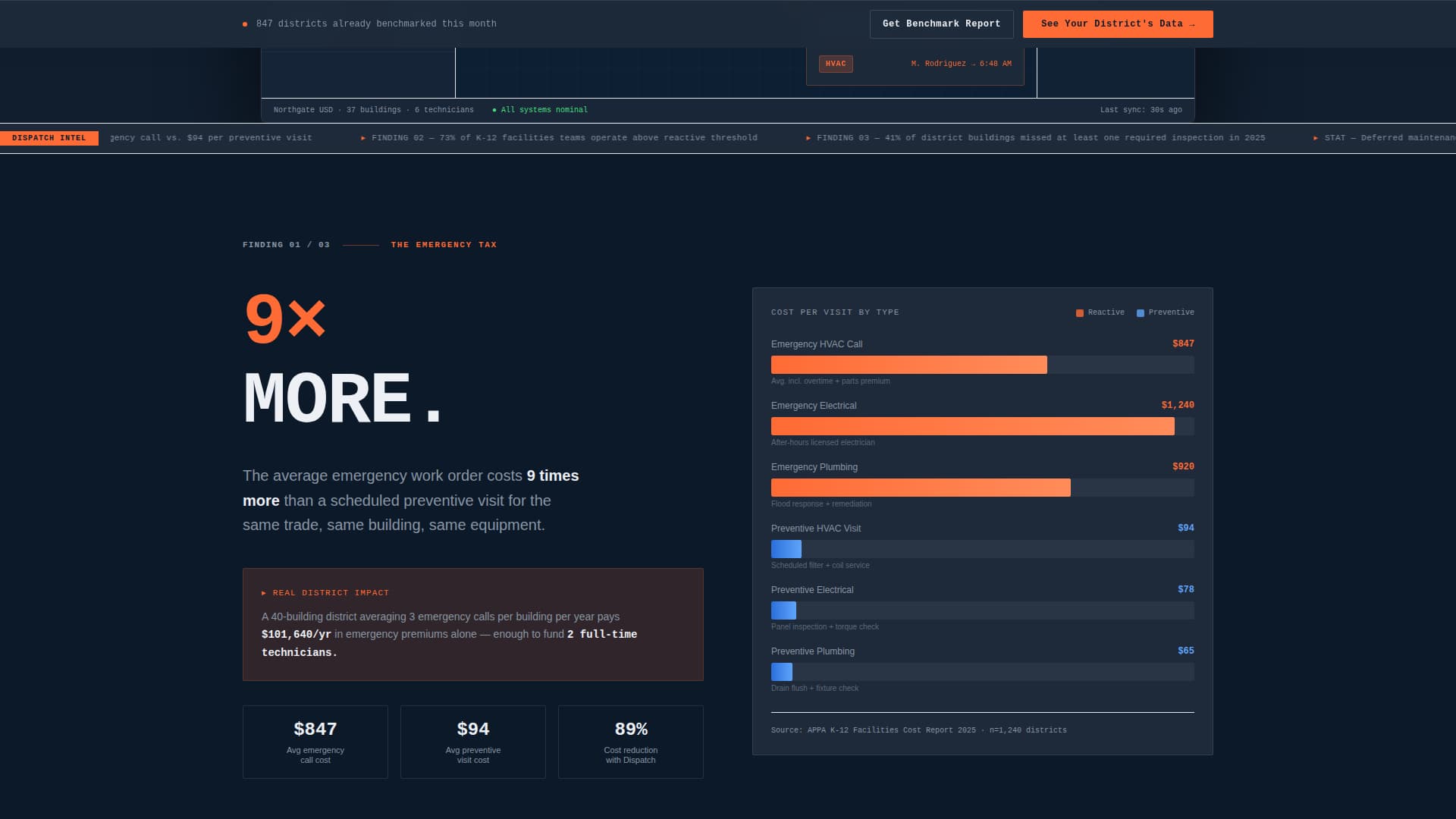Click the orange dot beside 847 districts
Viewport: 1456px width, 819px height.
point(245,24)
